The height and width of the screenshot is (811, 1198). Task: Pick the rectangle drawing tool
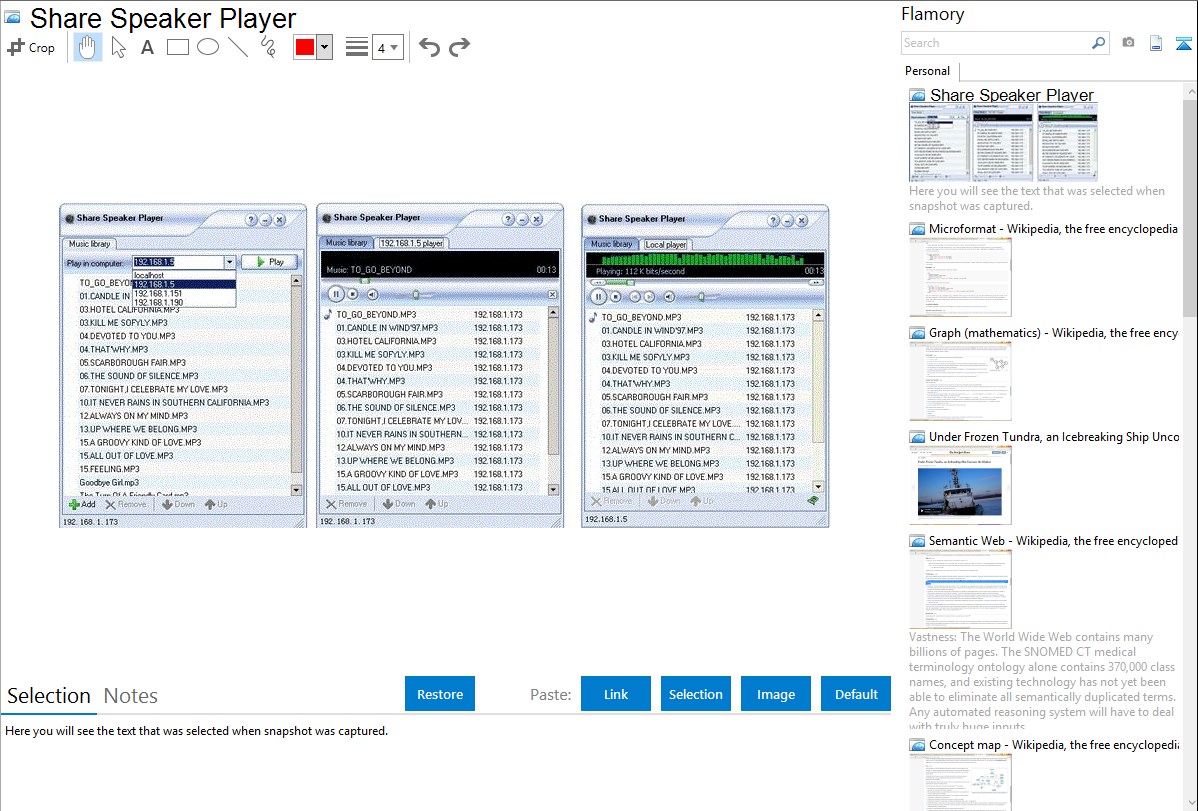tap(177, 47)
